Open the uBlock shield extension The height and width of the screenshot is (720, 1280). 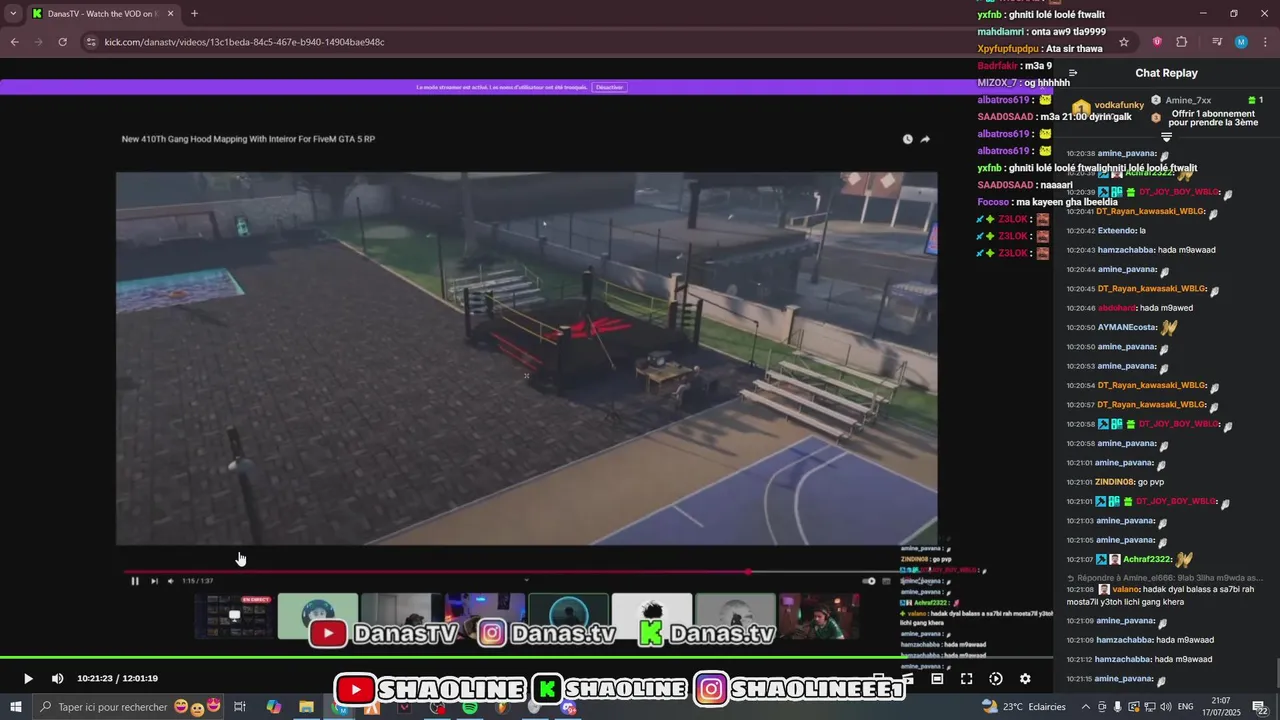point(1157,42)
